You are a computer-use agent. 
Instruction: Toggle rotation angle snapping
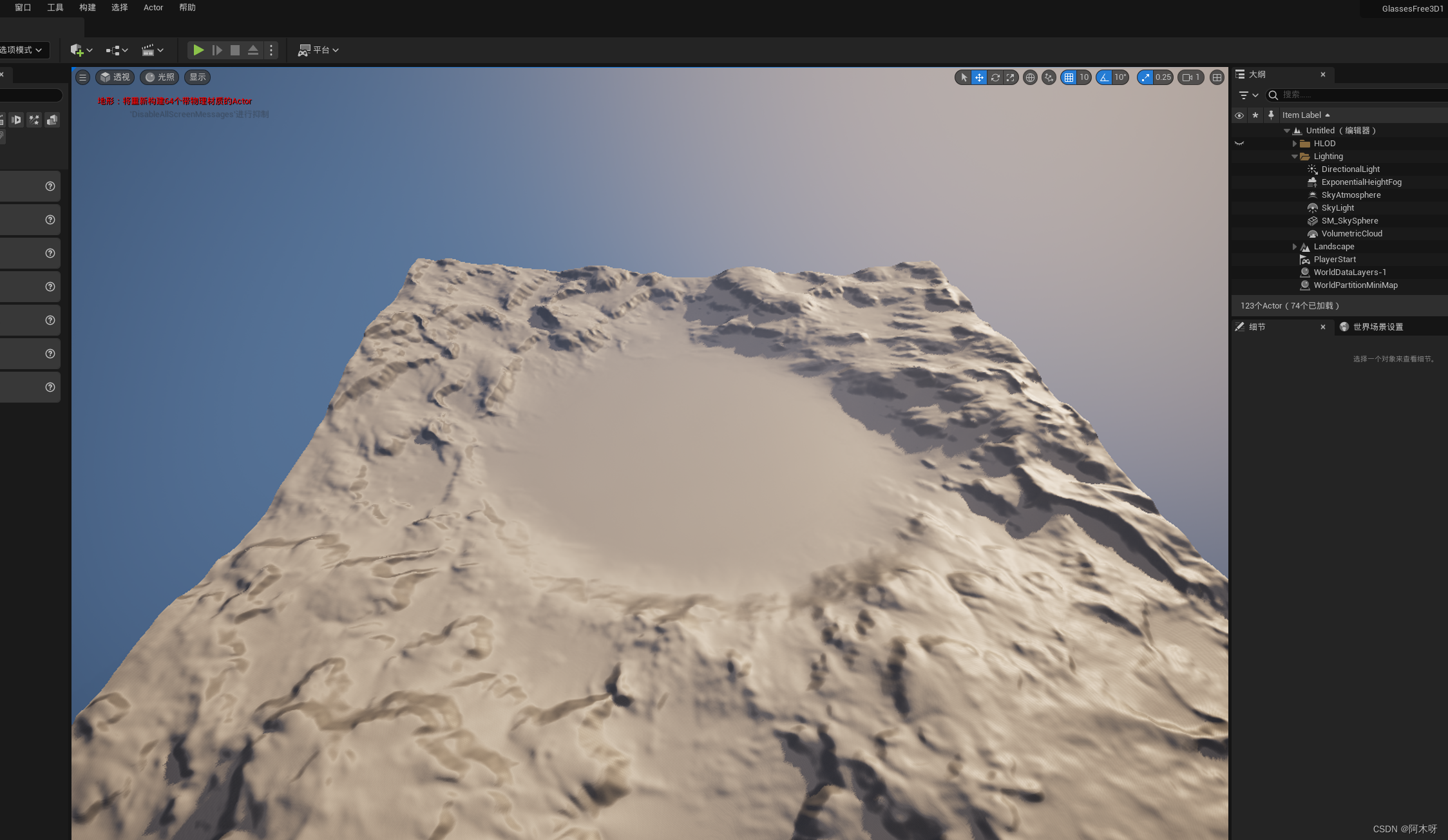1104,77
